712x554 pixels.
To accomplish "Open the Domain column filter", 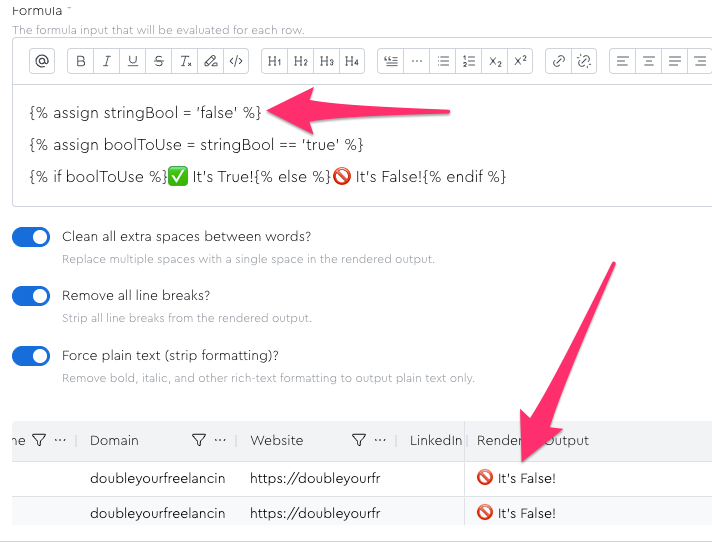I will [x=198, y=440].
